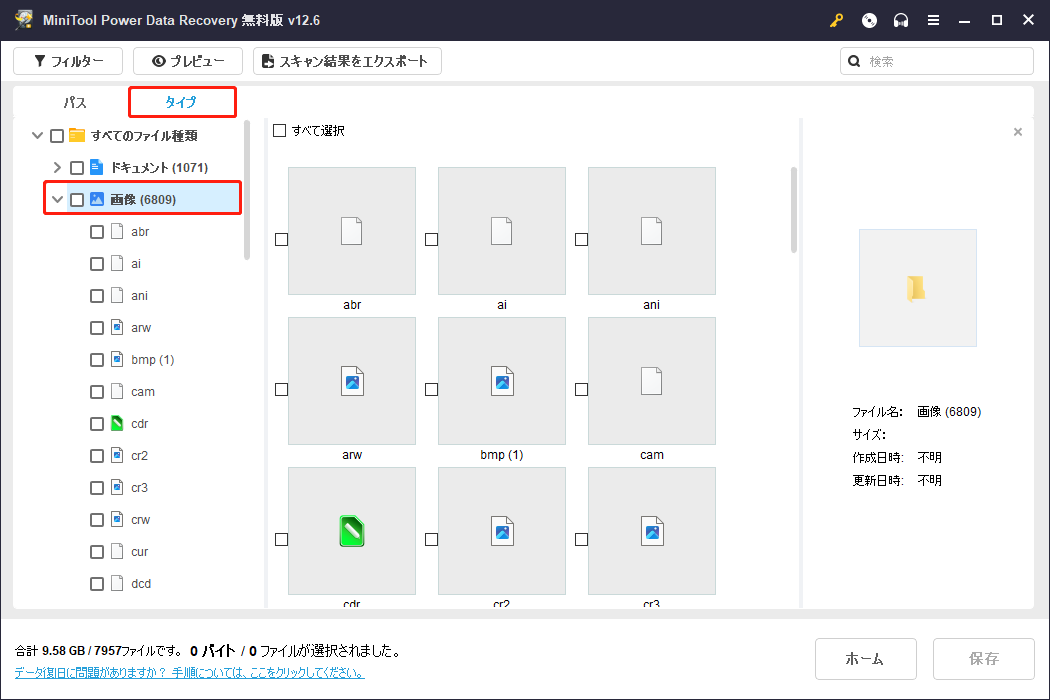Check the bmp (1) file type checkbox

(x=96, y=359)
